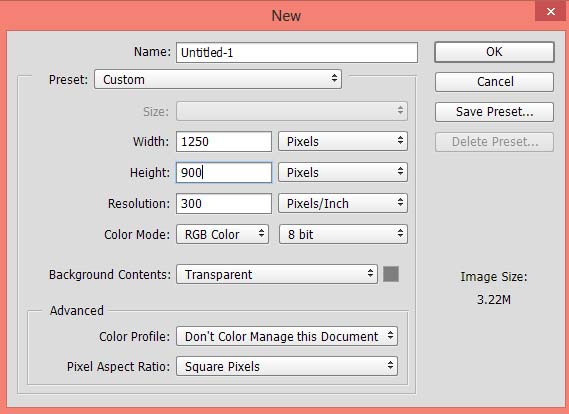Open the 8 bit depth dropdown

(x=343, y=234)
